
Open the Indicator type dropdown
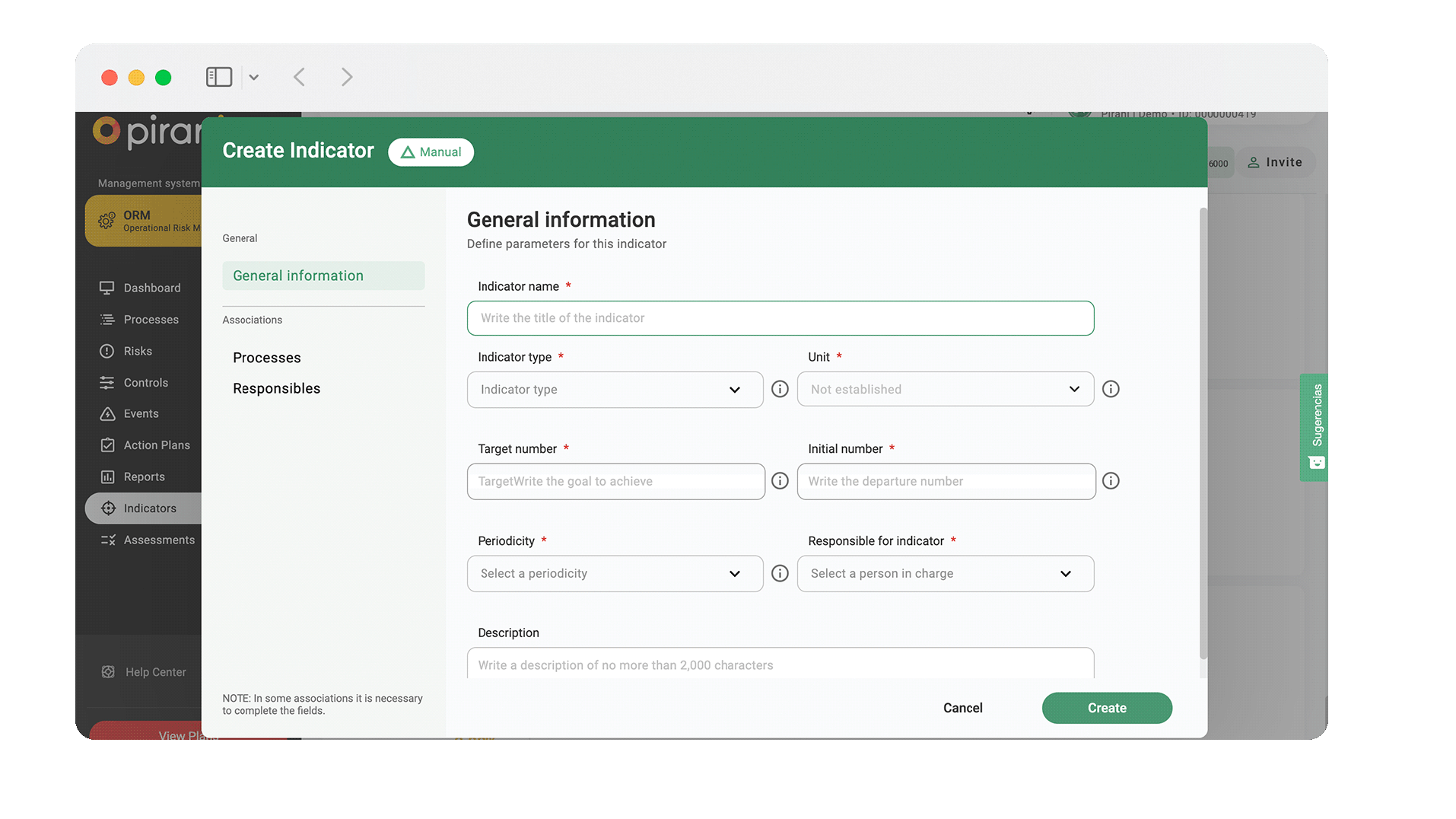[615, 389]
